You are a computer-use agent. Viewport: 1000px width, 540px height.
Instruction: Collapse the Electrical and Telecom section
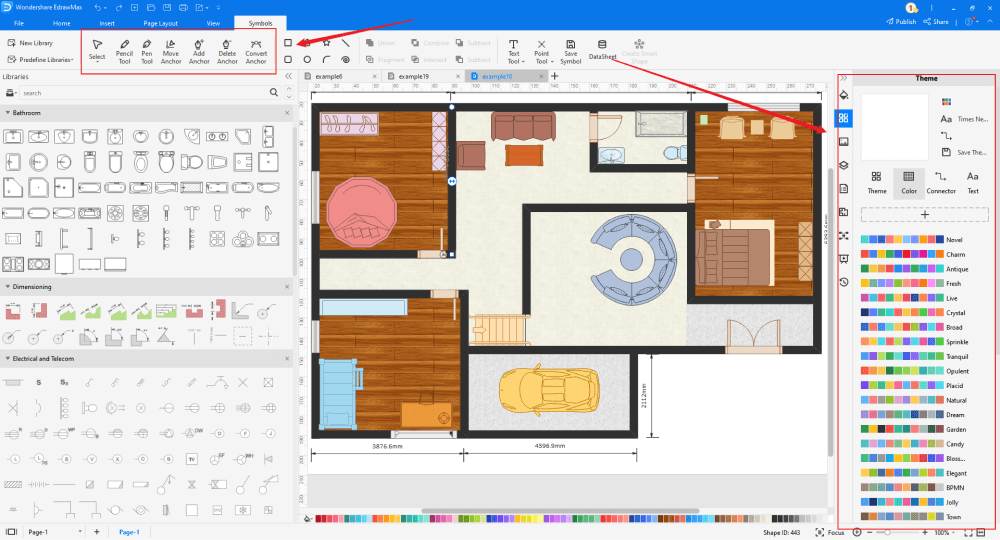click(x=8, y=358)
